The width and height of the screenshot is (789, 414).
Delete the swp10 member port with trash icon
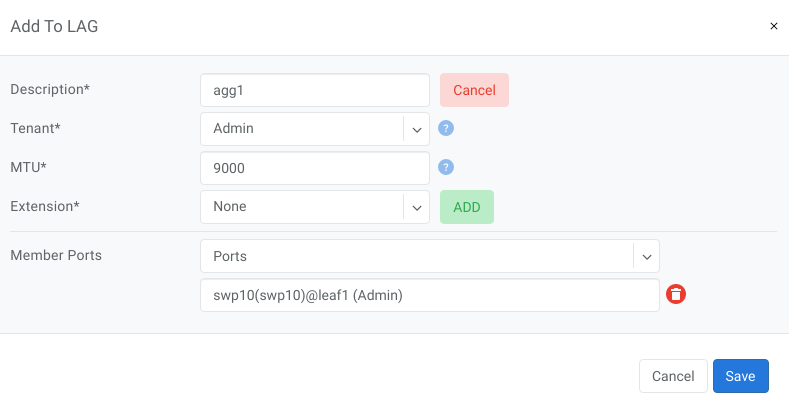(677, 294)
